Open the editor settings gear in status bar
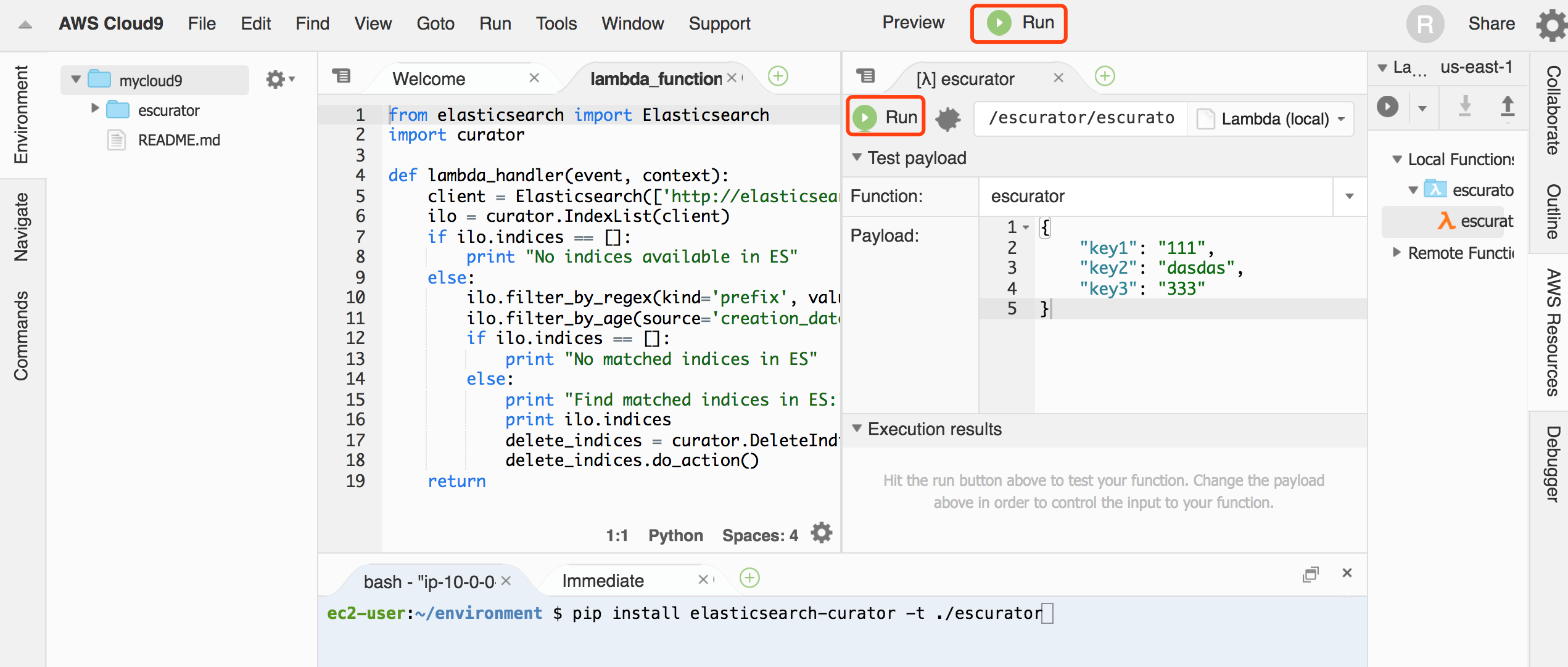Image resolution: width=1568 pixels, height=667 pixels. click(x=821, y=534)
